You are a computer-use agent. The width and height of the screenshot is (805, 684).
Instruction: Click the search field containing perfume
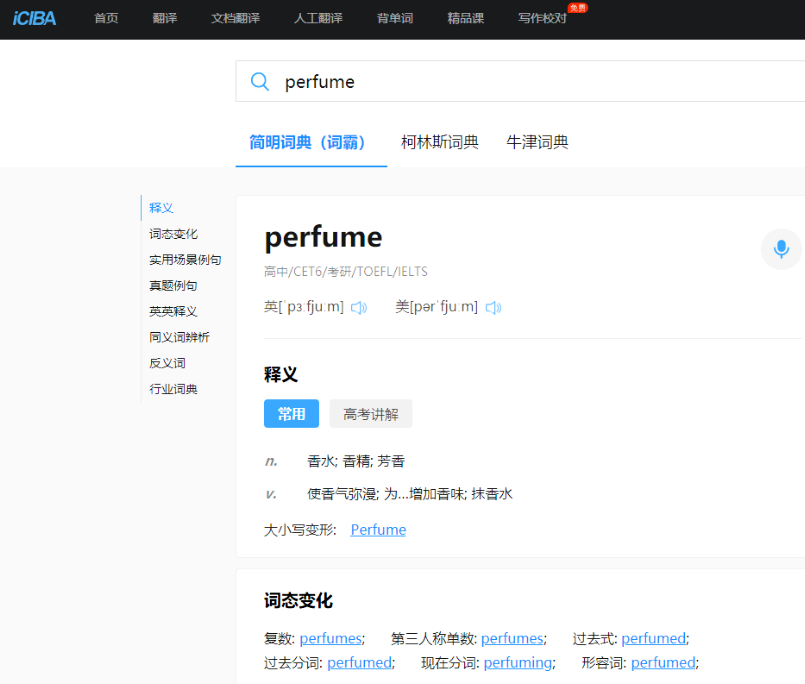click(x=530, y=82)
